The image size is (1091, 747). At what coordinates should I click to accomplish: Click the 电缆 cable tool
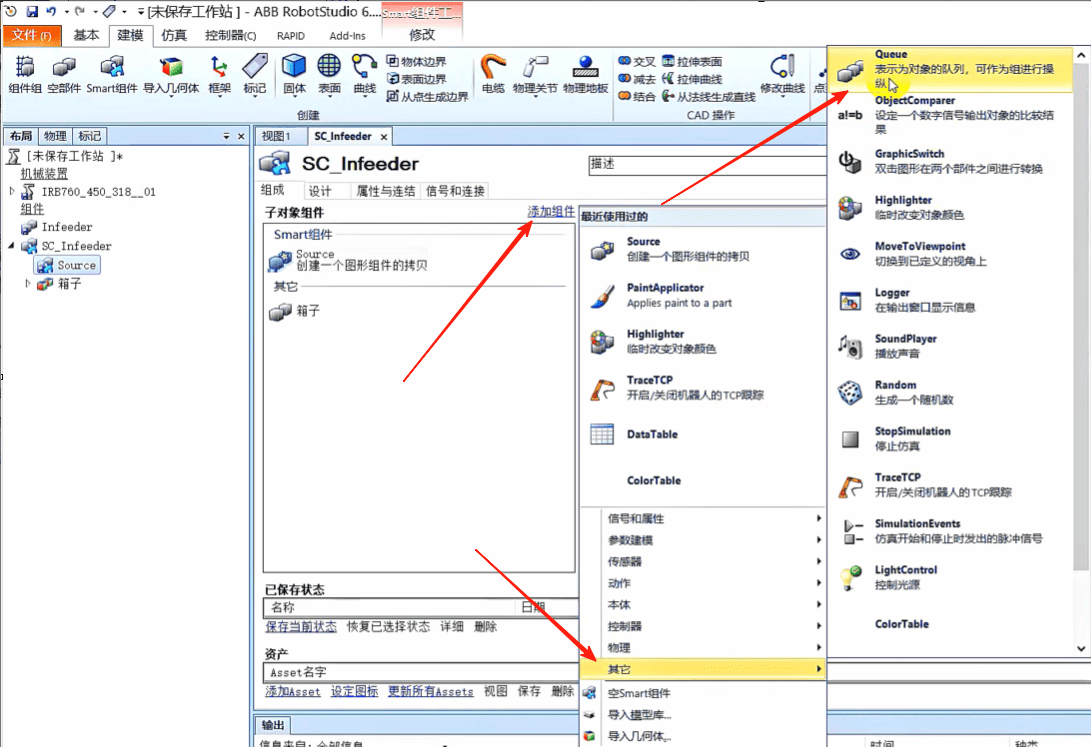point(493,74)
